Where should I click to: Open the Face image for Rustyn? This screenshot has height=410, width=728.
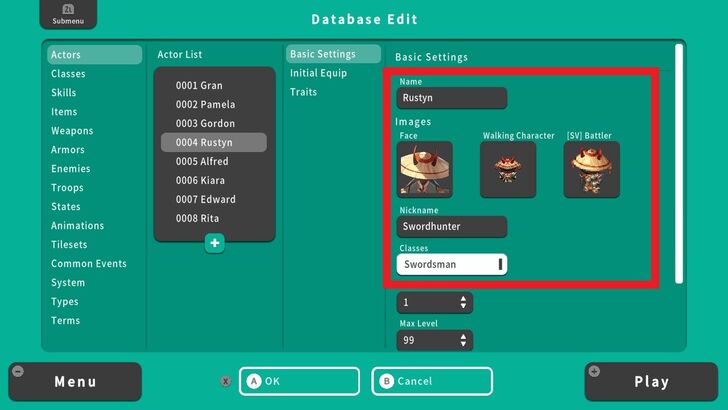425,169
